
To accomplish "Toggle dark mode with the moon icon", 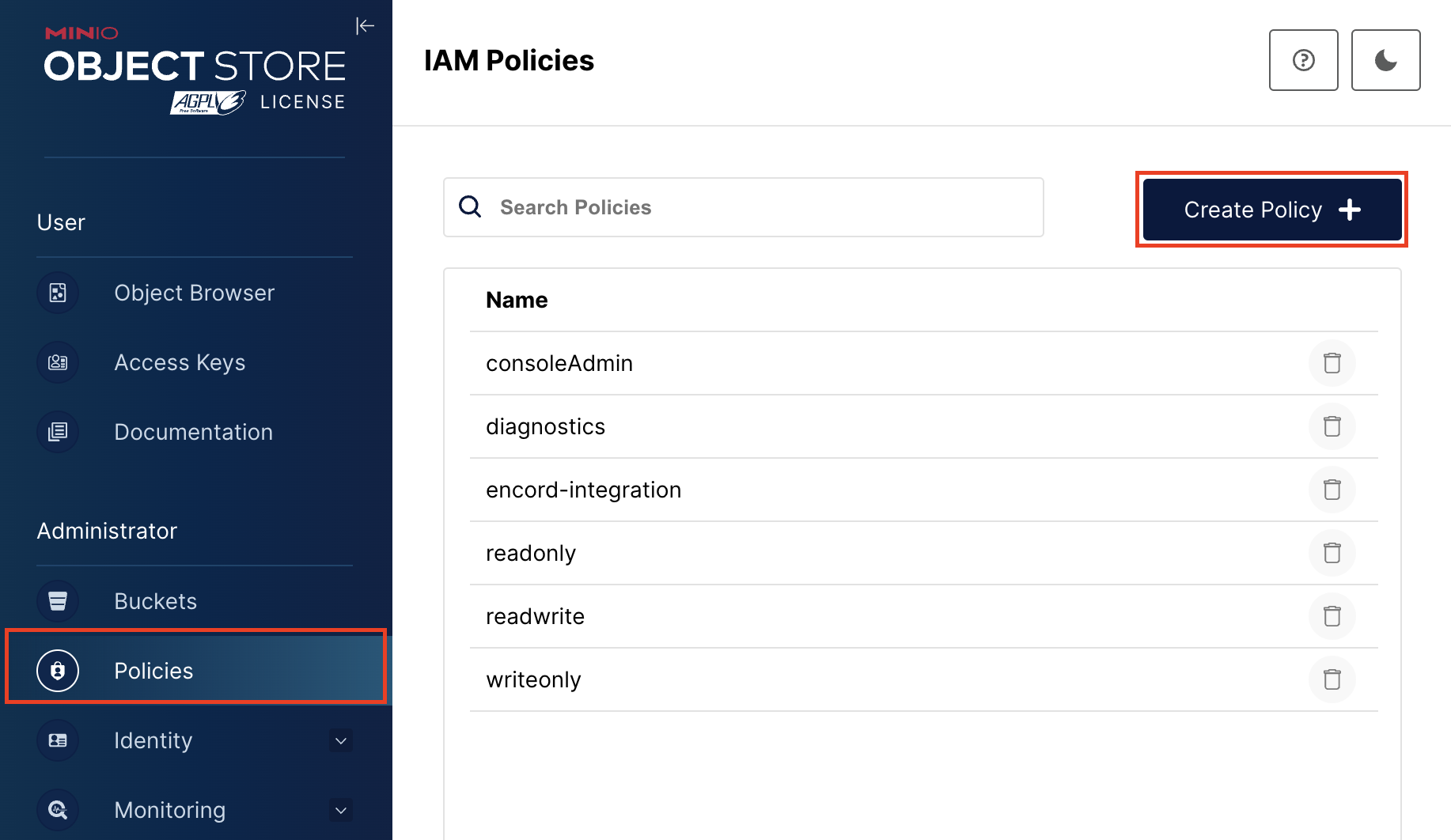I will pos(1385,60).
